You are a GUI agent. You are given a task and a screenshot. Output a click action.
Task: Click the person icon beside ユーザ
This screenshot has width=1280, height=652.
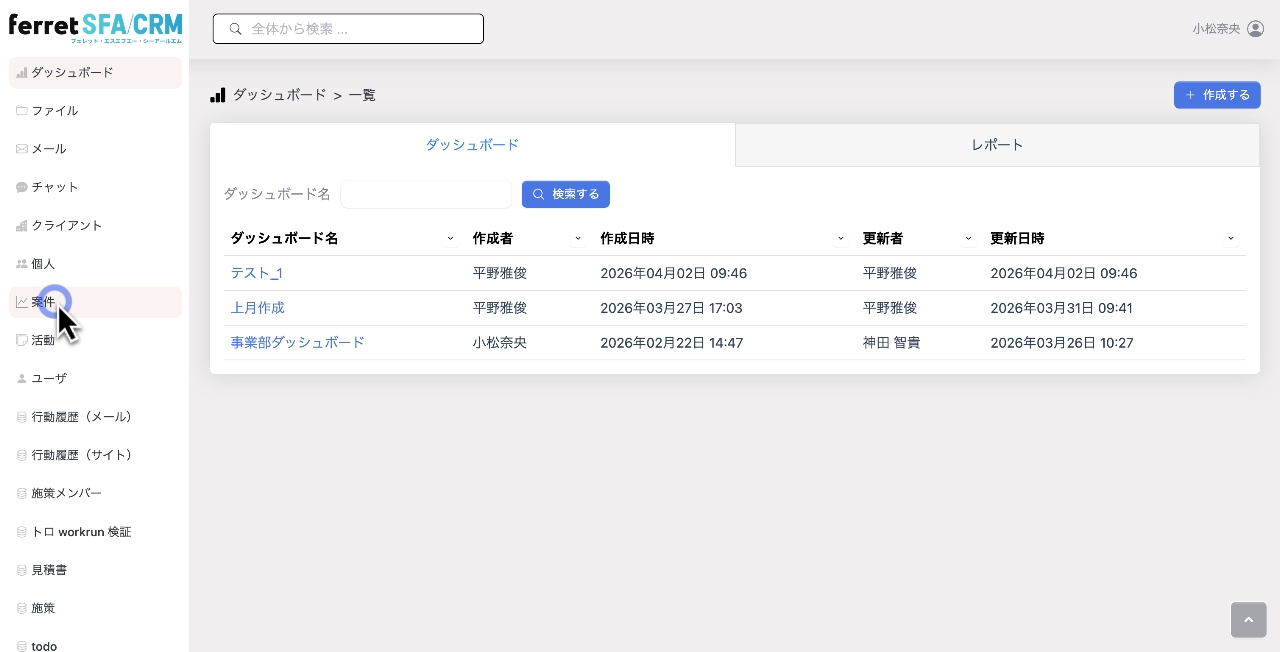22,379
